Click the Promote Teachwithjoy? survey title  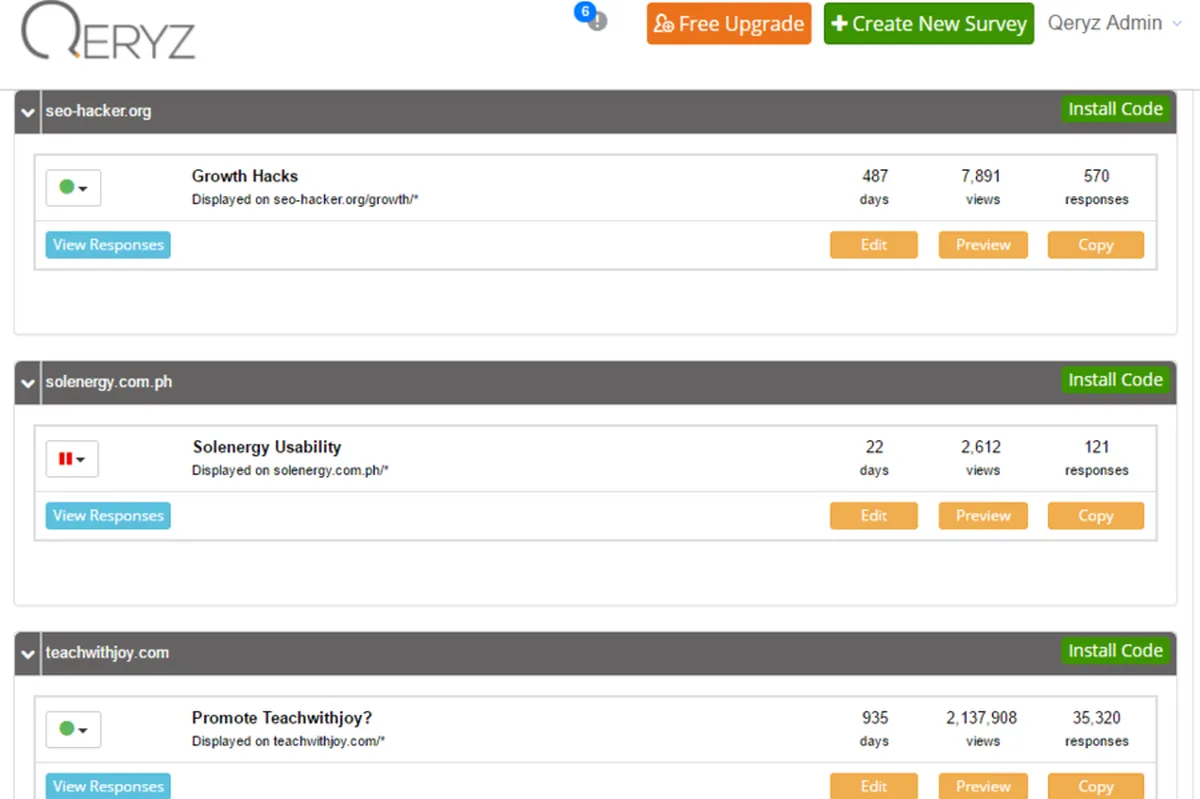tap(282, 718)
